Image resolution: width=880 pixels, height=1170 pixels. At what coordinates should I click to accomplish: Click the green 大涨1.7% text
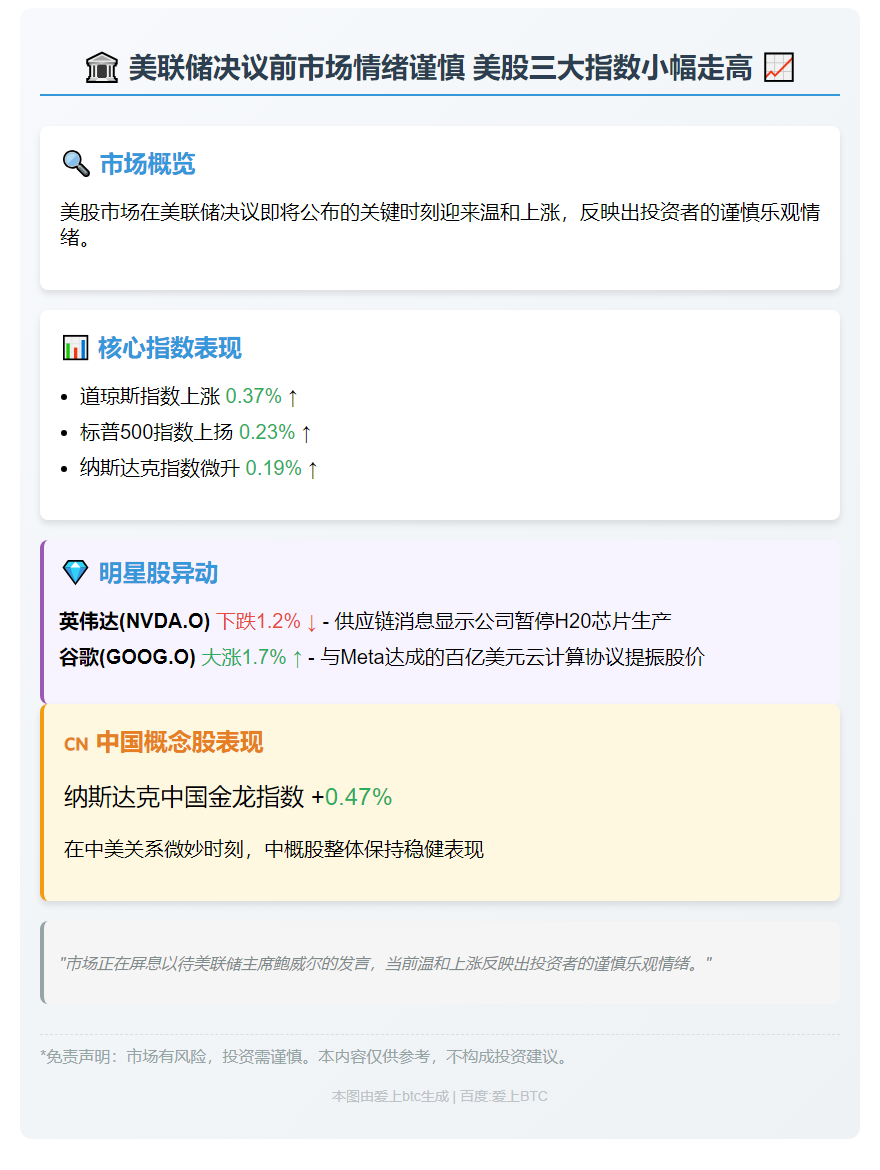pyautogui.click(x=244, y=657)
